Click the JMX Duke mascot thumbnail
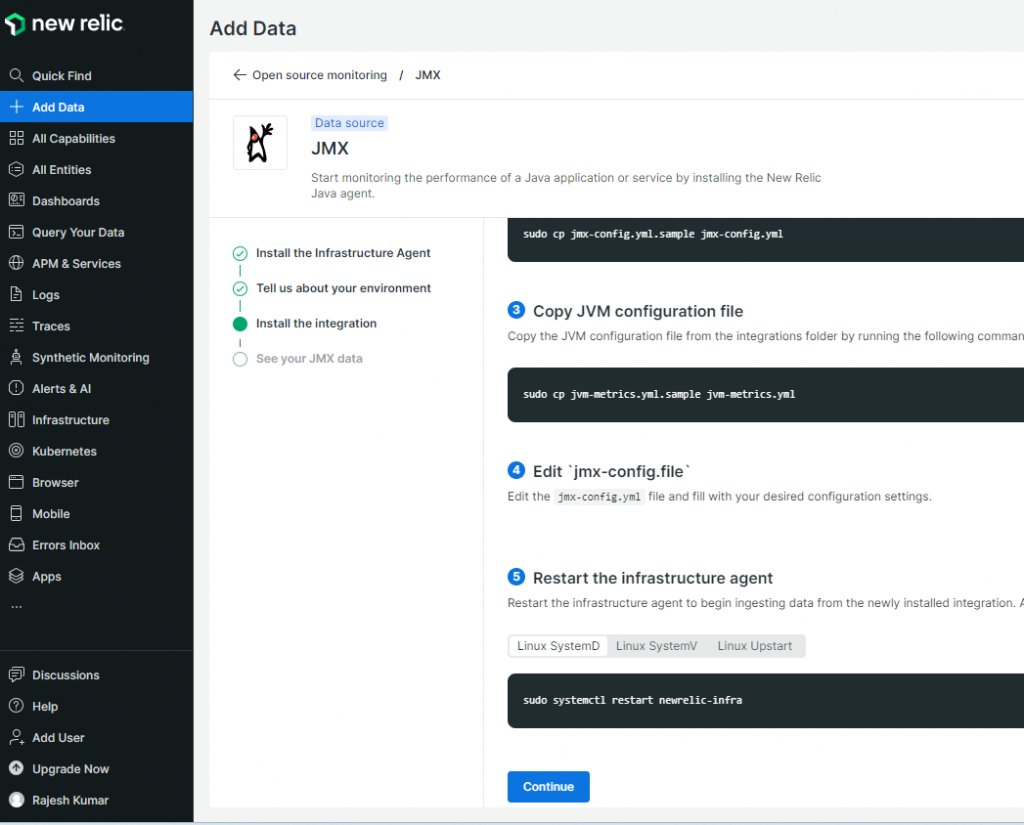1024x825 pixels. point(260,142)
